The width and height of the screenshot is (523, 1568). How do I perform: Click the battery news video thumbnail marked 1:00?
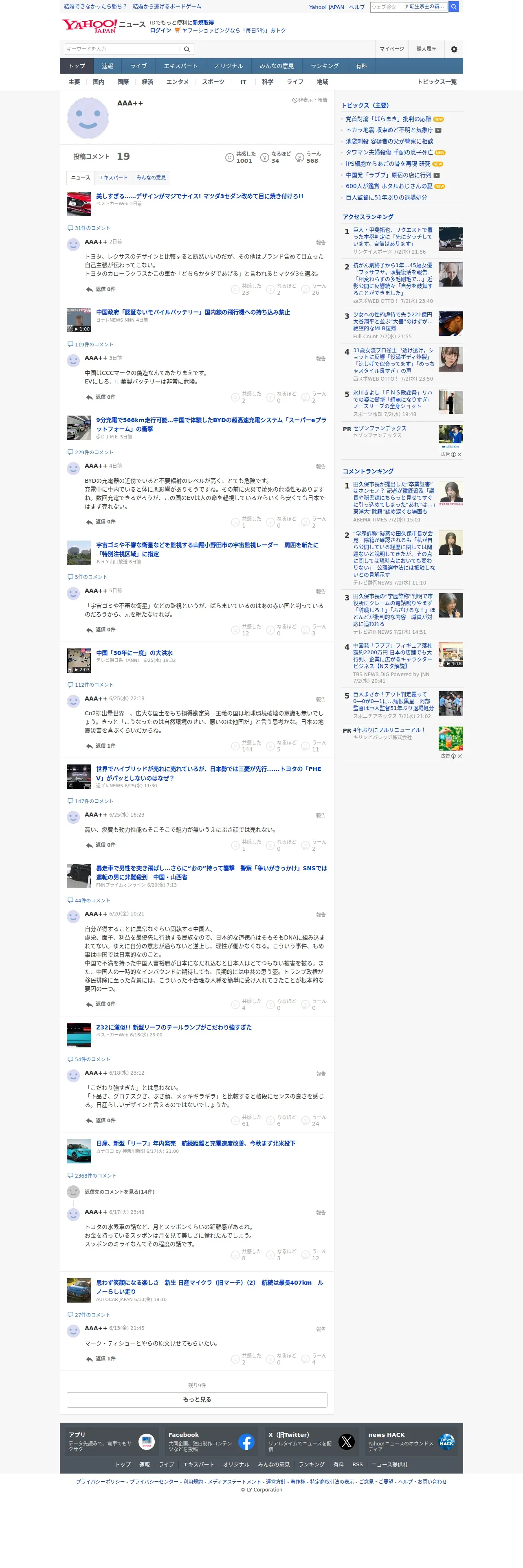point(79,320)
